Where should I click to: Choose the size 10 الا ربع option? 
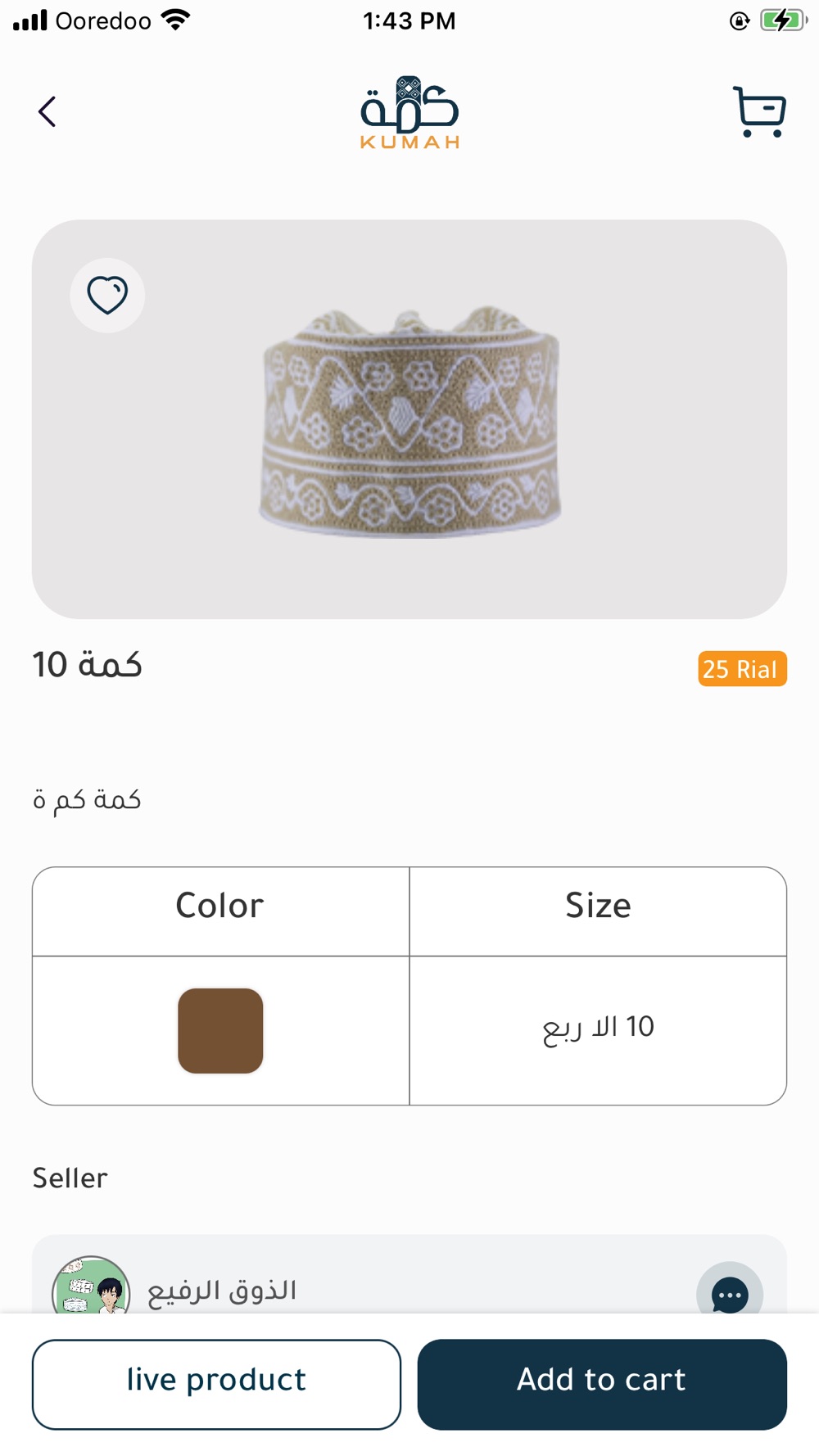(598, 1028)
